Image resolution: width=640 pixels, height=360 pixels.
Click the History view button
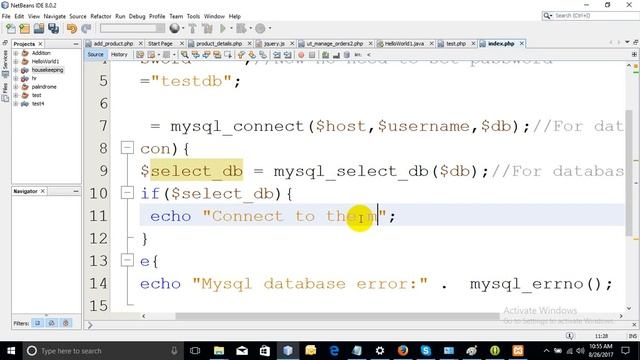(x=119, y=55)
